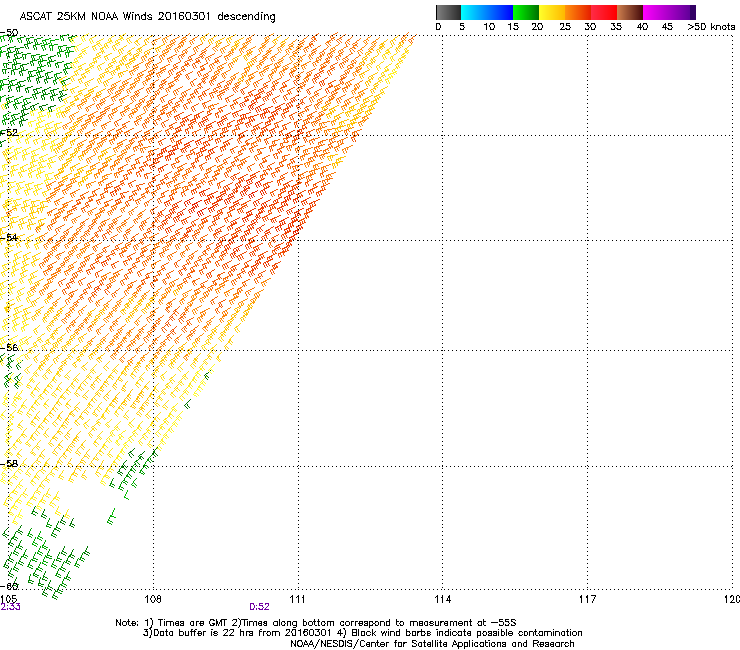Click the blue 10-15 knots legend color

pos(500,12)
